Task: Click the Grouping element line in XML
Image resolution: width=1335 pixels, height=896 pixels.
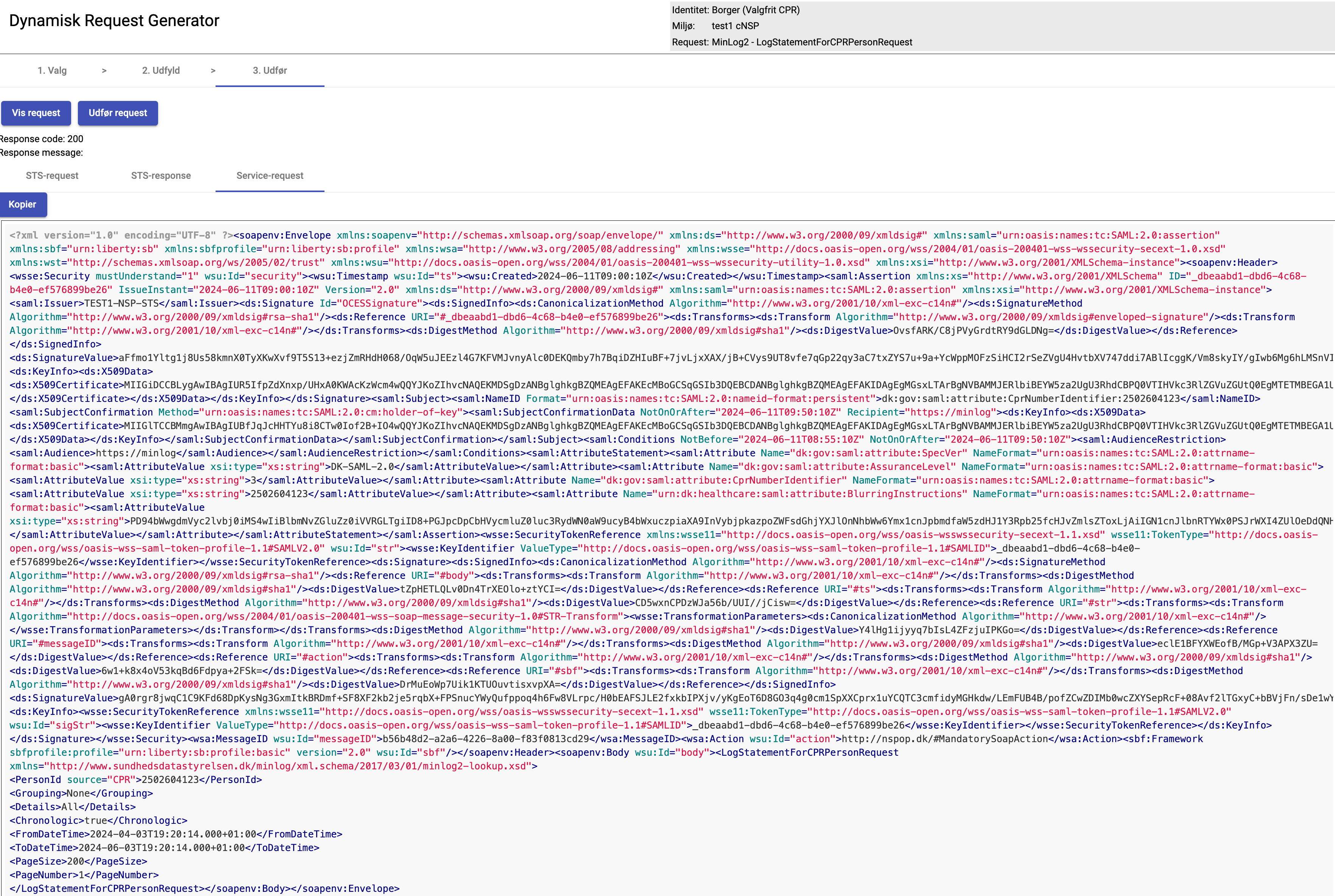Action: pos(81,794)
